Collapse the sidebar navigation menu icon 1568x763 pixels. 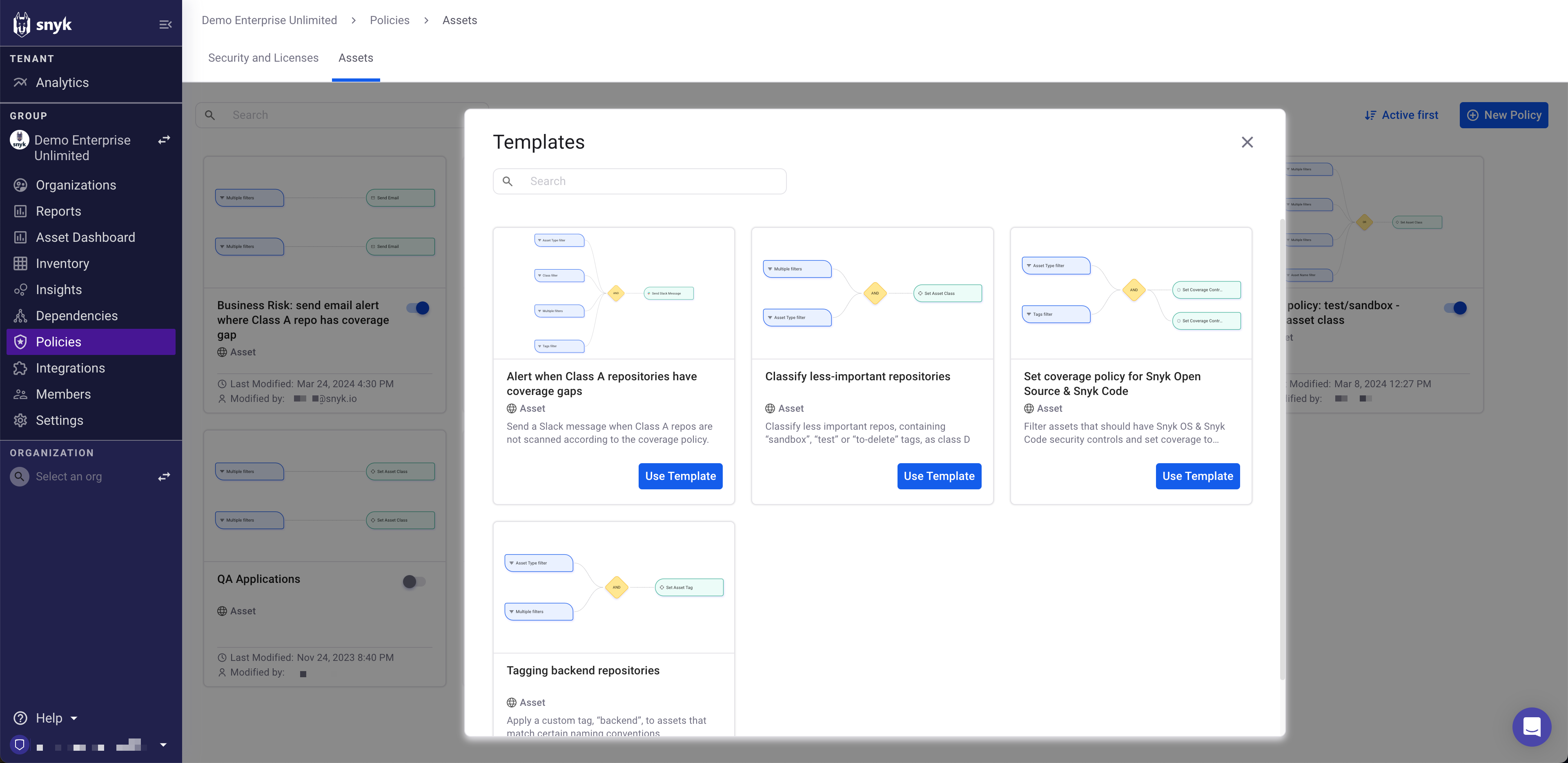pyautogui.click(x=165, y=25)
